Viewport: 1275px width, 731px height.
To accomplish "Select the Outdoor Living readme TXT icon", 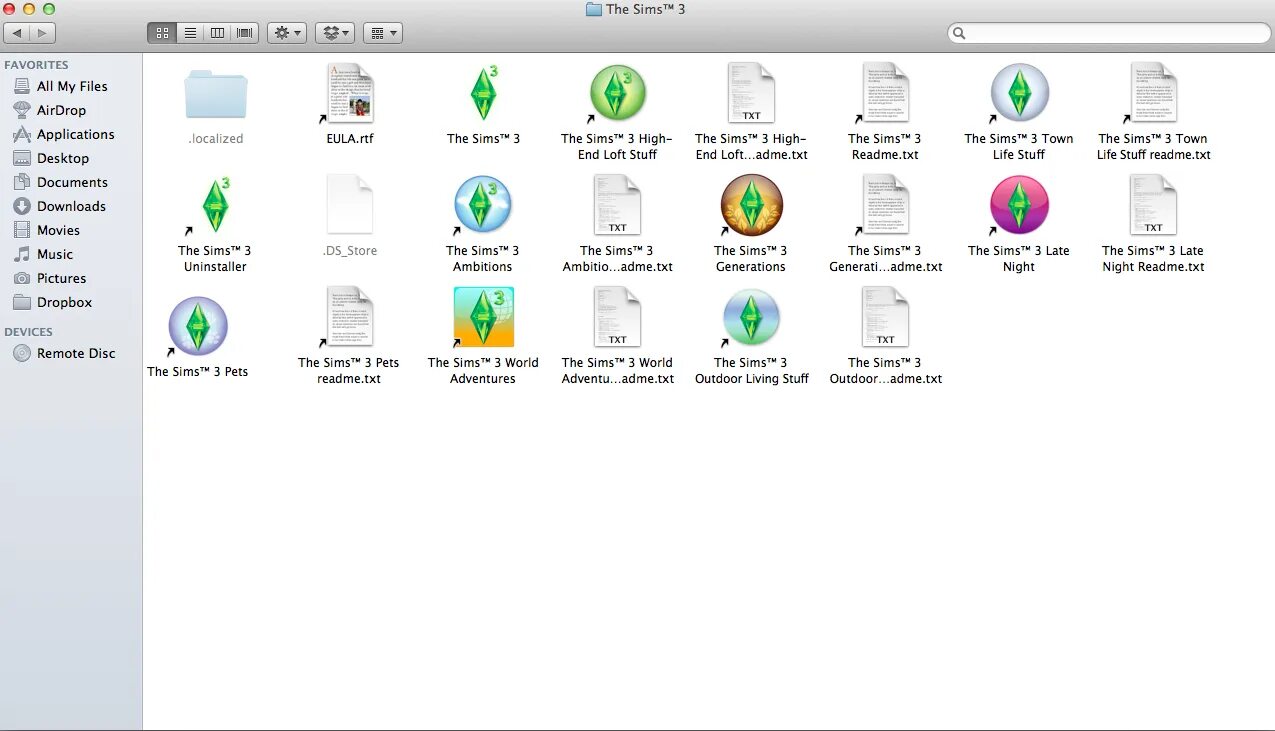I will click(885, 317).
